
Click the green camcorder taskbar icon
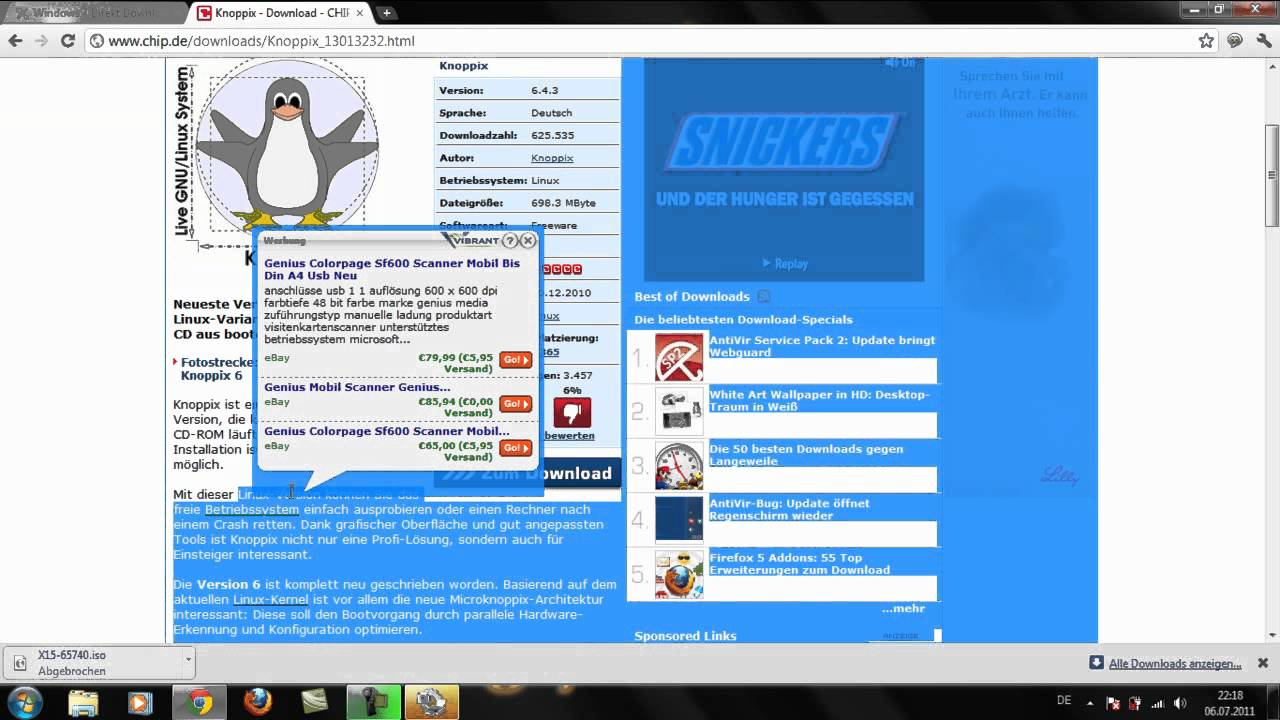pos(374,702)
